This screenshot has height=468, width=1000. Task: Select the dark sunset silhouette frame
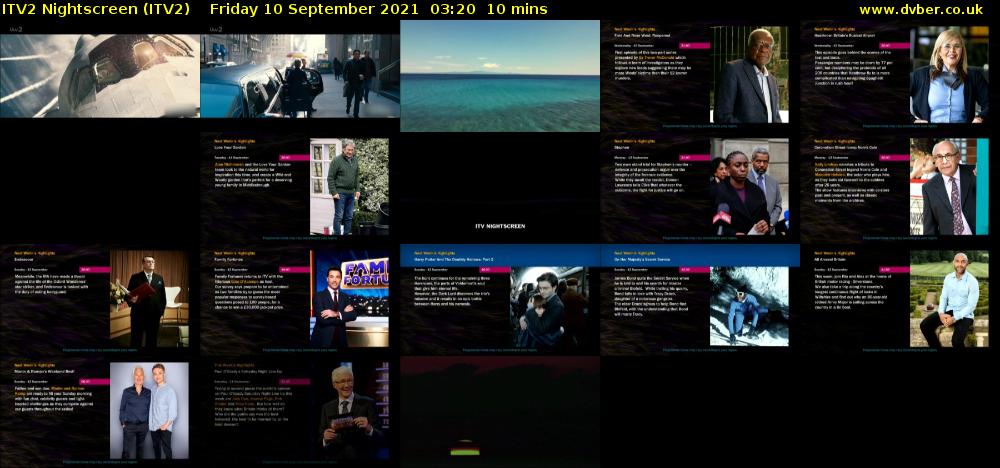500,411
